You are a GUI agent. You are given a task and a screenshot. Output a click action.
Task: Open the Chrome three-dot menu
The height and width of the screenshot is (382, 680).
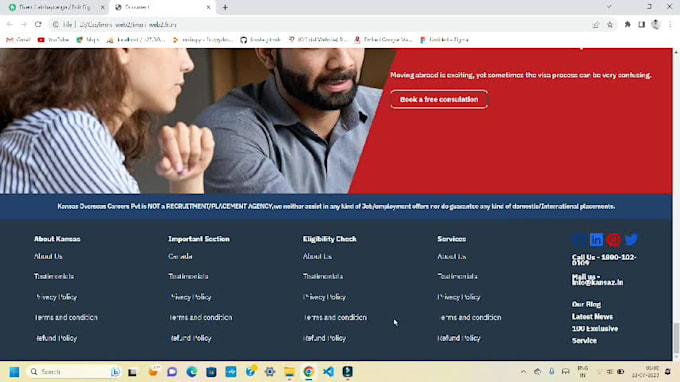click(670, 25)
